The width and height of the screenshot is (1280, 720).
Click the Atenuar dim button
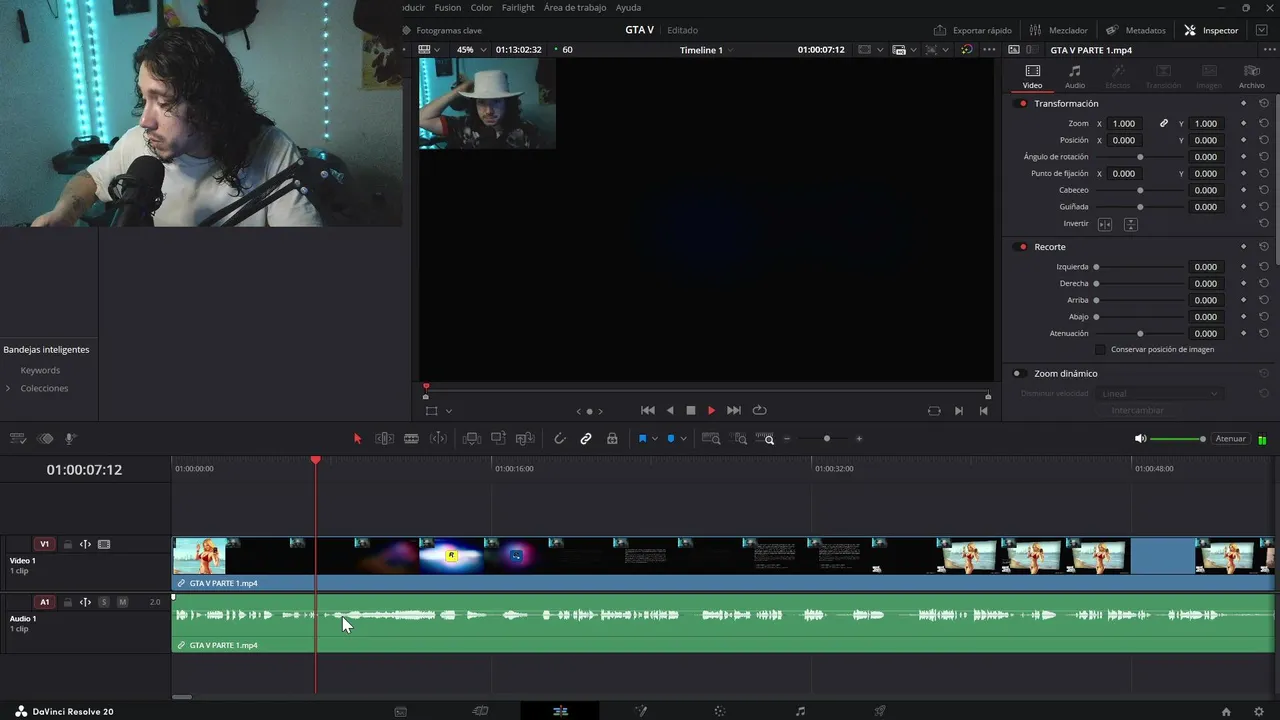tap(1230, 439)
